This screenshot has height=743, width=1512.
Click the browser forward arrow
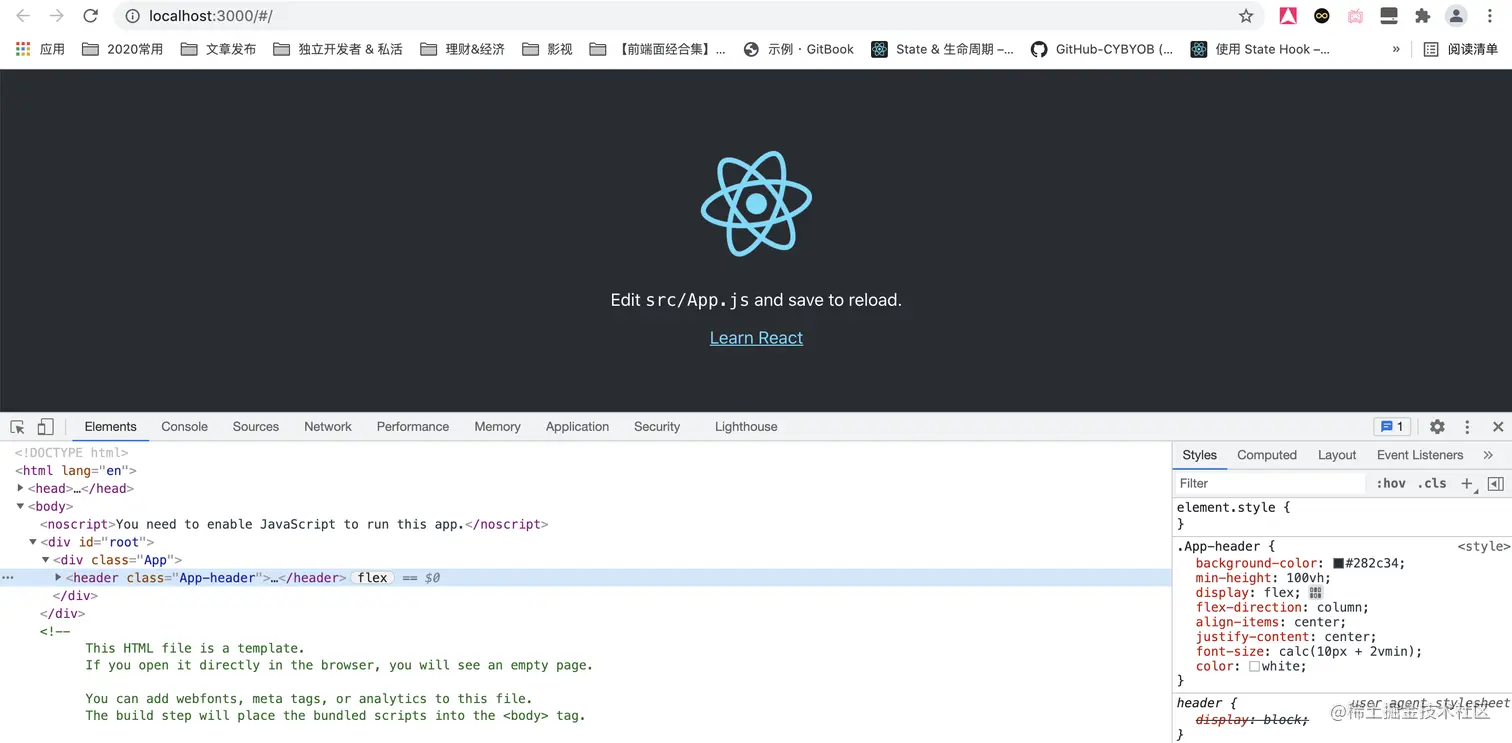(x=57, y=16)
